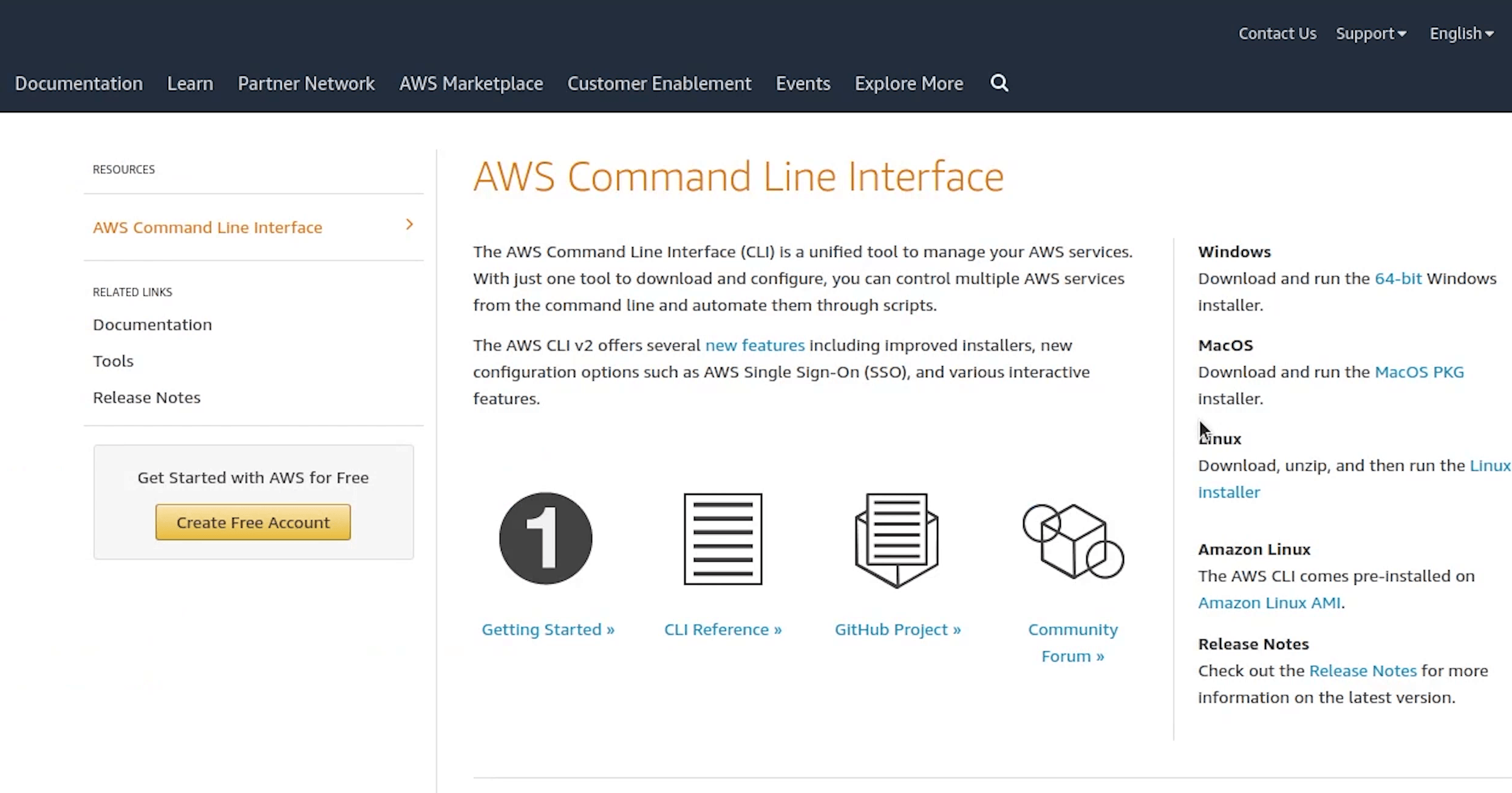Click the Contact Us link

click(1277, 33)
